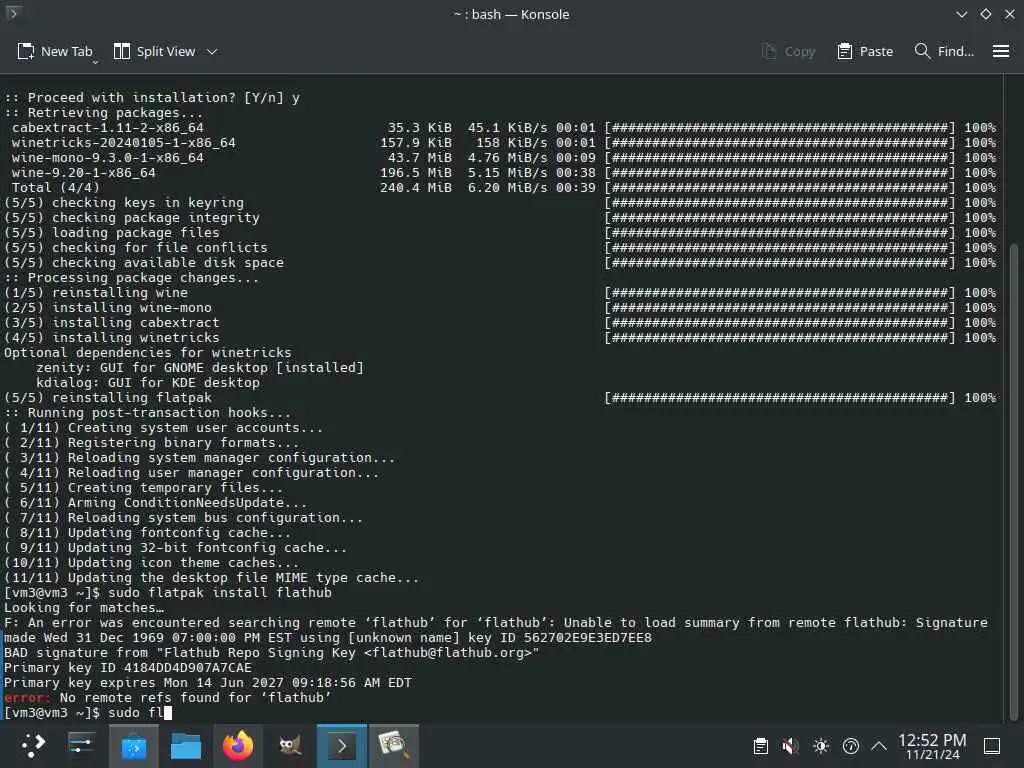Click '(11/11) Updating the desktop file MIME type cache' line

(x=212, y=577)
